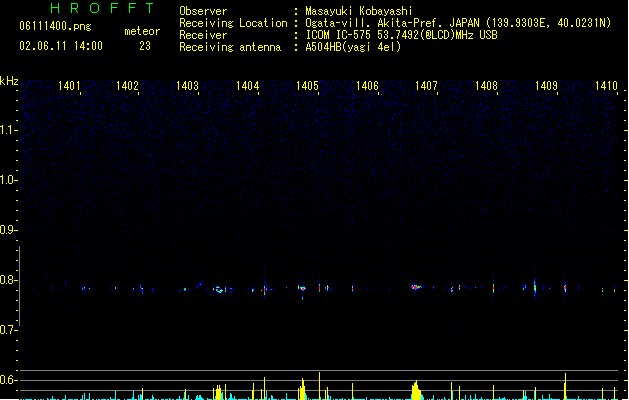Click the 0.9 kHz axis label
This screenshot has width=629, height=400.
coord(8,230)
